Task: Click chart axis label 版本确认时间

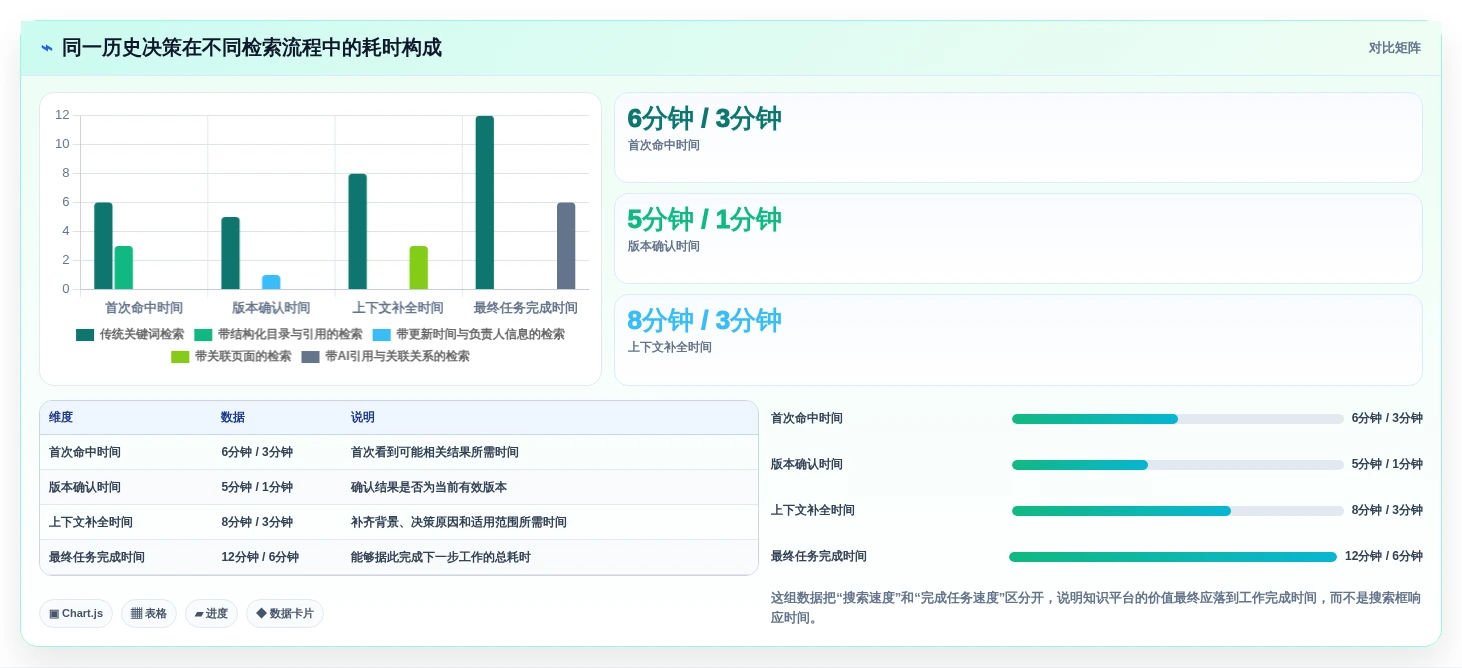Action: pyautogui.click(x=271, y=308)
